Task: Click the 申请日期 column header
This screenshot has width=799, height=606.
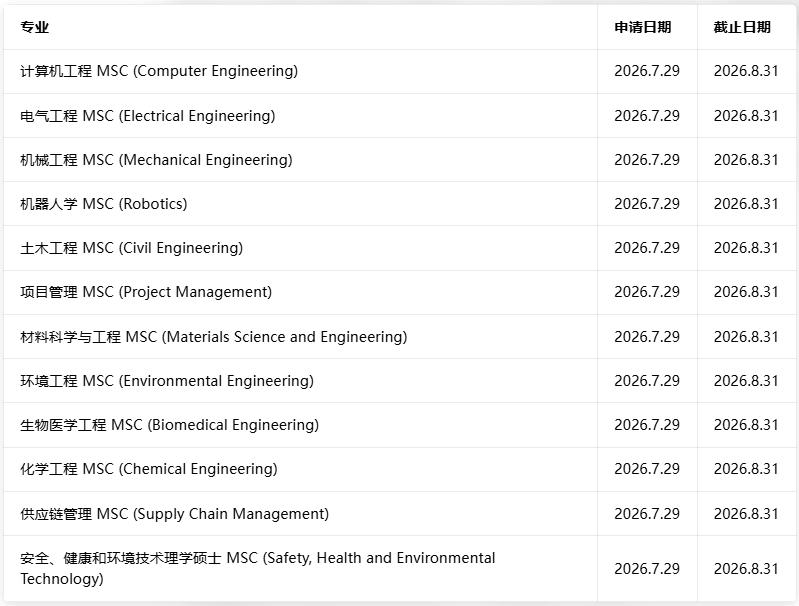Action: click(642, 27)
